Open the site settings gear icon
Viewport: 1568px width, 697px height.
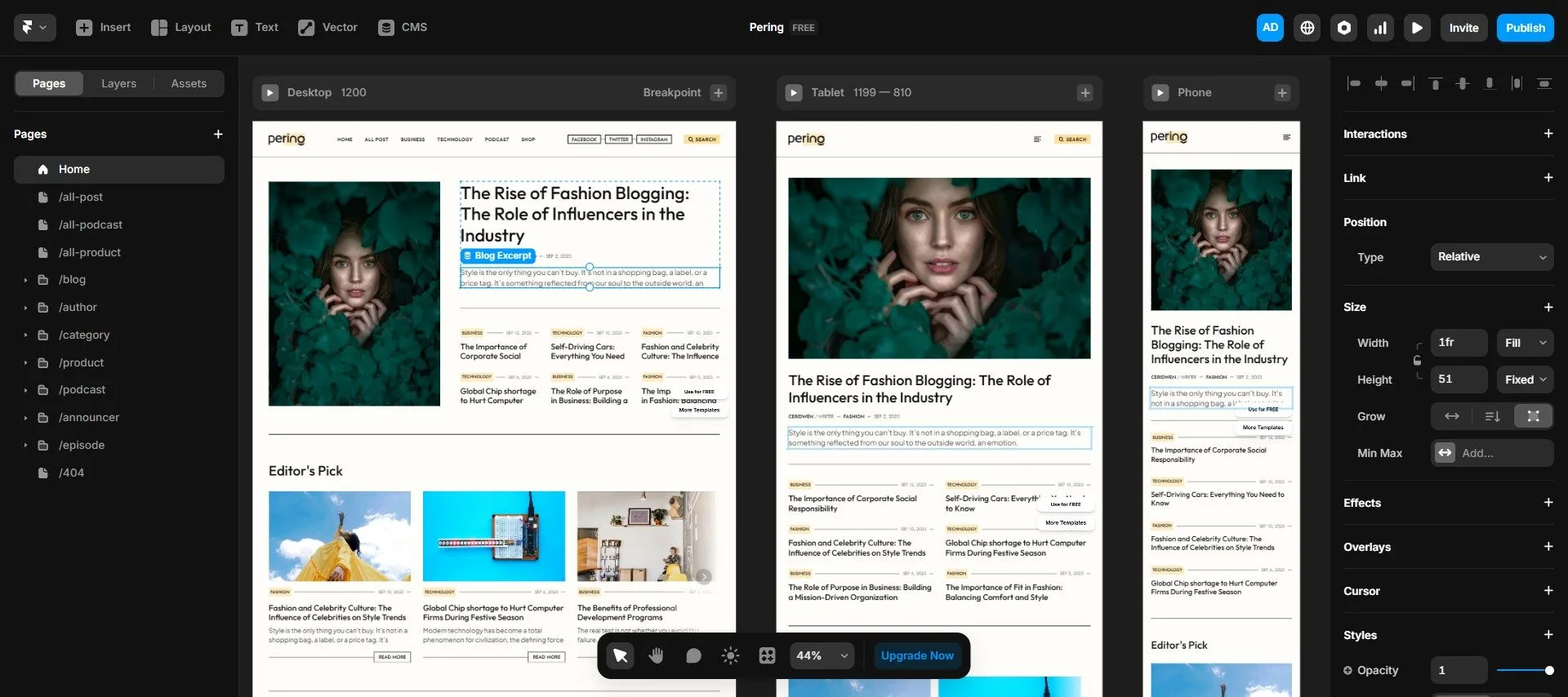pyautogui.click(x=1343, y=28)
